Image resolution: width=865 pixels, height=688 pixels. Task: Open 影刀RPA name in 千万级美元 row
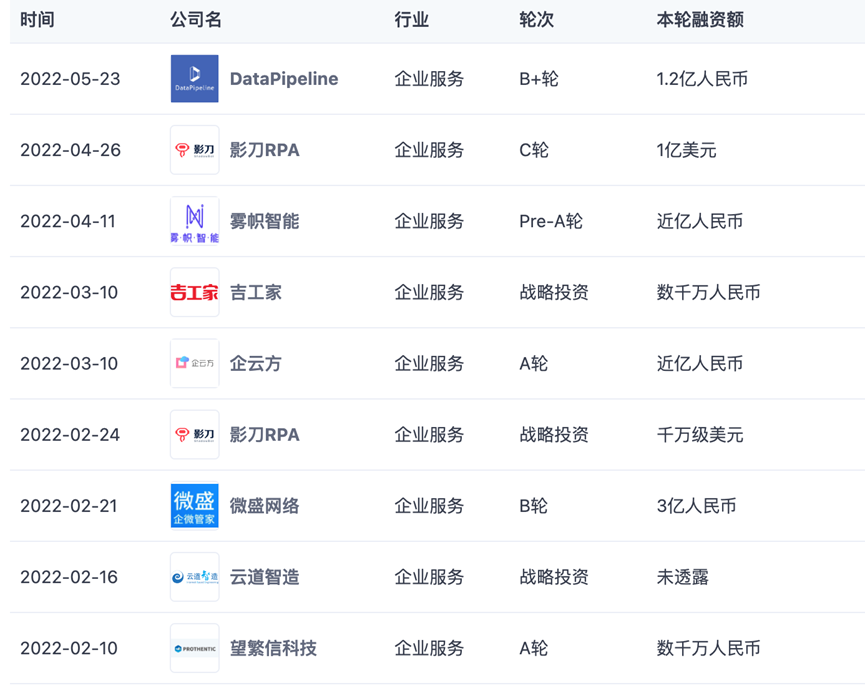pos(264,435)
